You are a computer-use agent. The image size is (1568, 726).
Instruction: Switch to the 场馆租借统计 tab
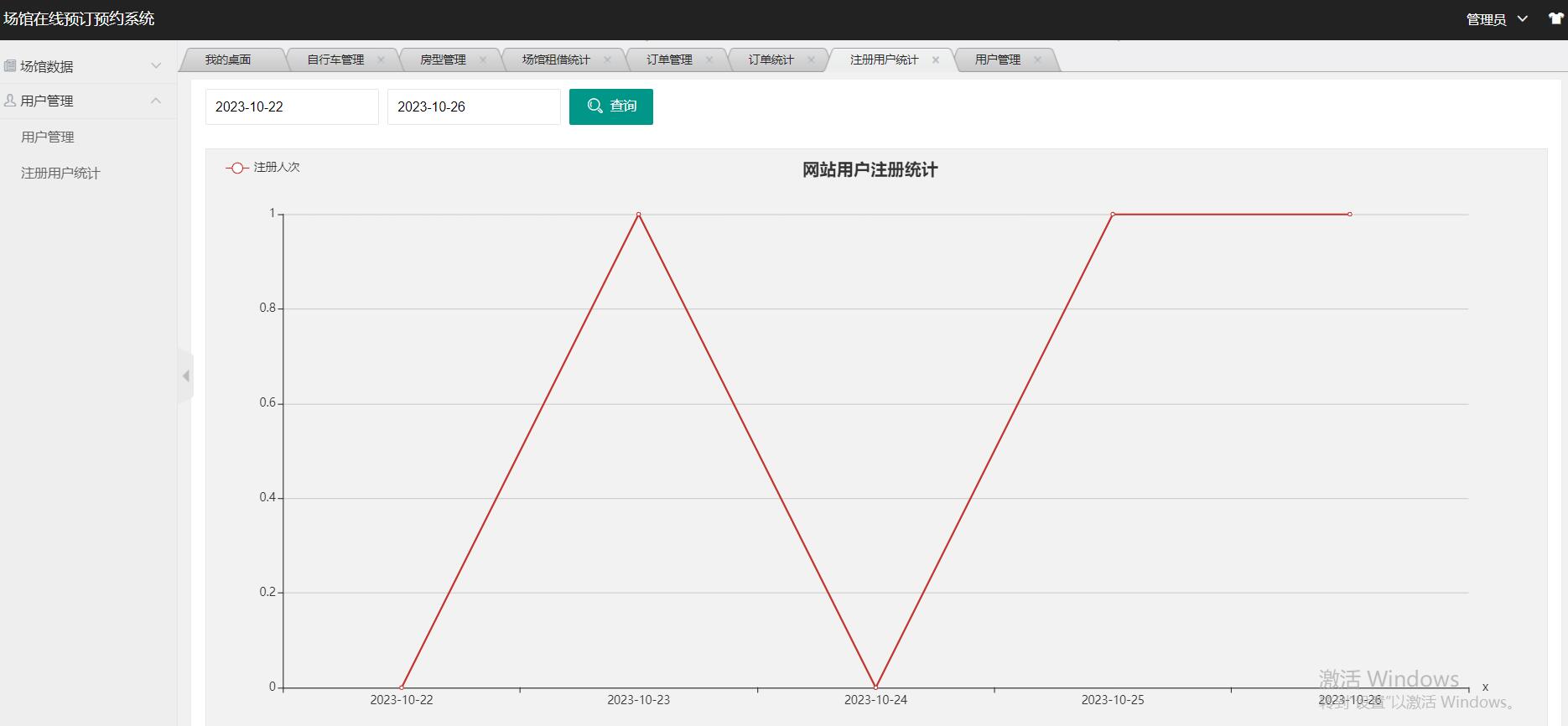556,60
